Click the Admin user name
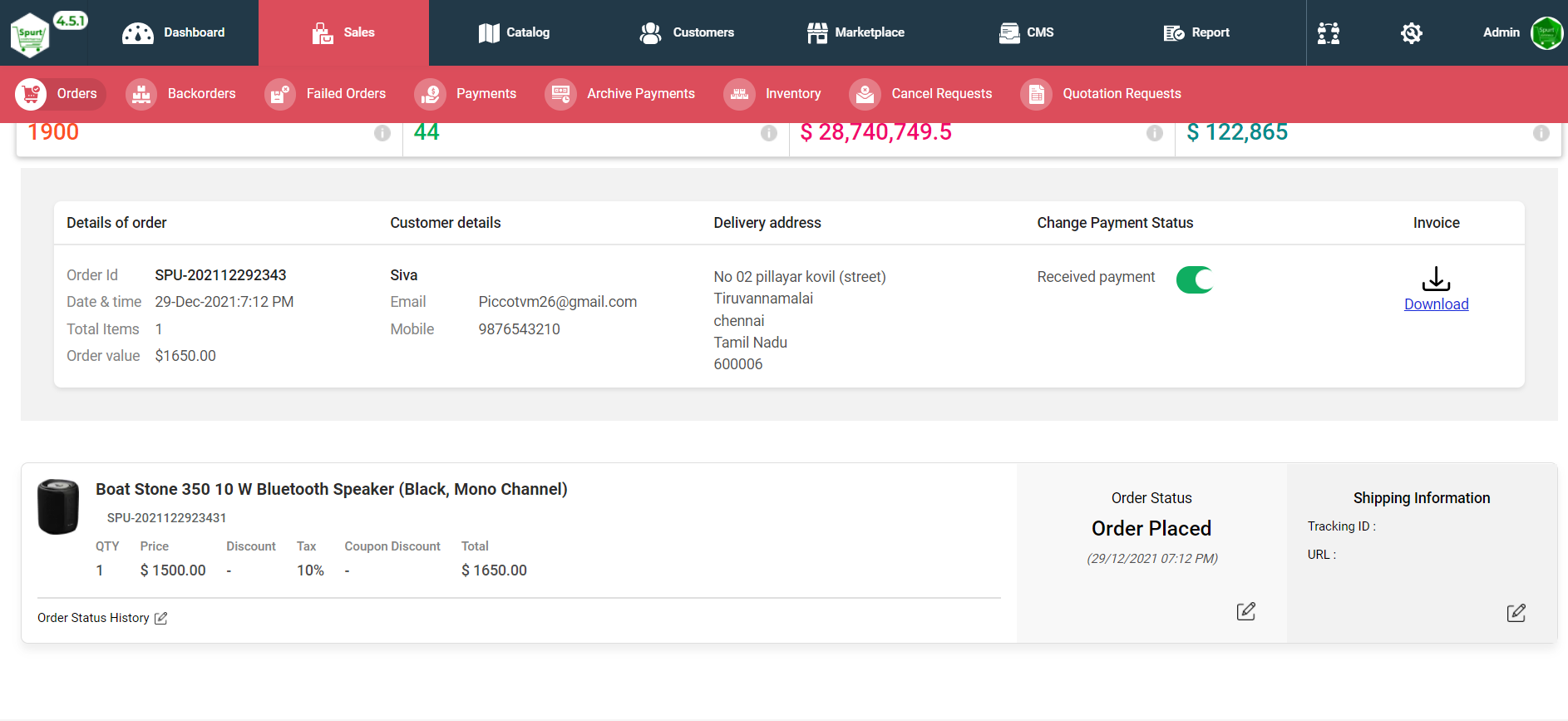Image resolution: width=1568 pixels, height=721 pixels. click(1501, 32)
